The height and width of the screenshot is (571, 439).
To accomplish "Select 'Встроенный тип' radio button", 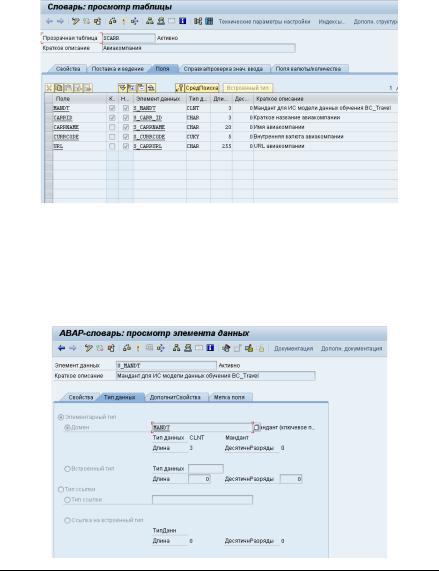I will [x=67, y=469].
